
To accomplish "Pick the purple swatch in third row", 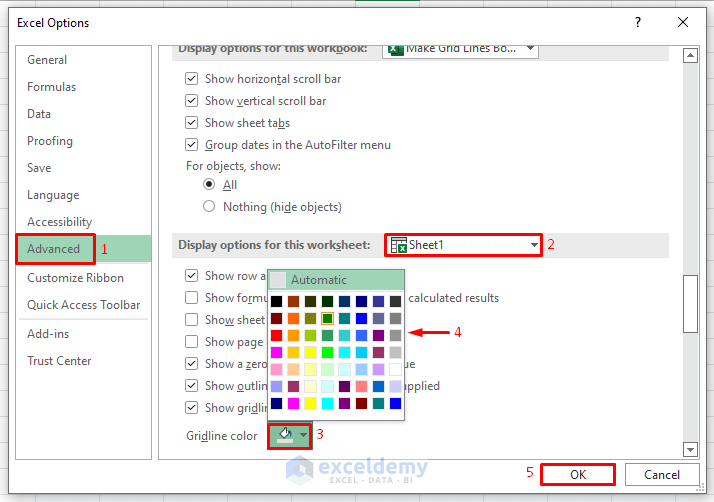I will [x=378, y=336].
